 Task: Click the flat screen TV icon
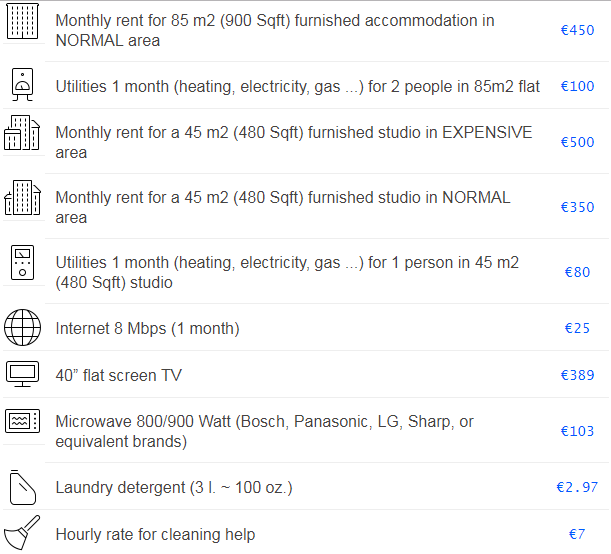pyautogui.click(x=23, y=374)
